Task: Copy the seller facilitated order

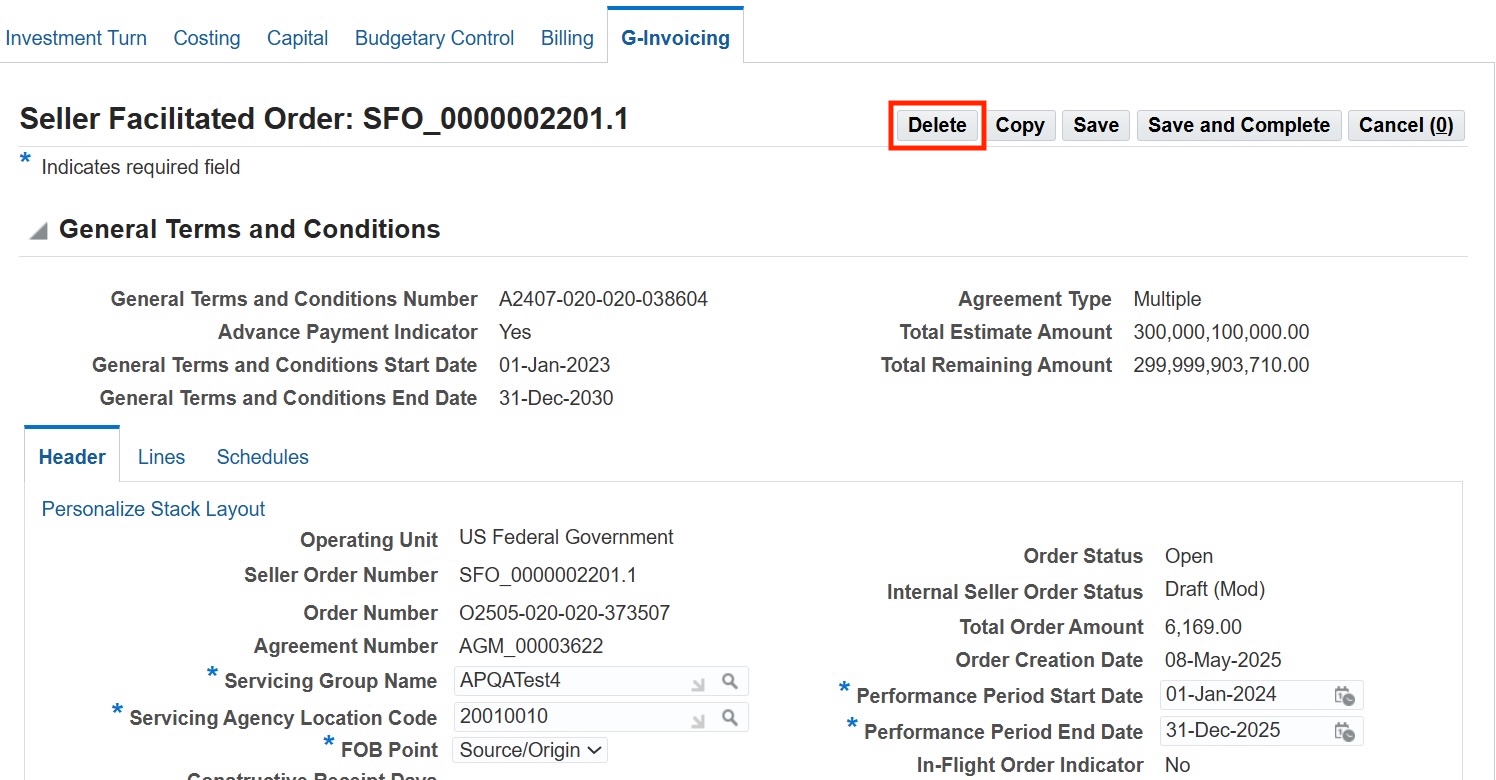Action: (1019, 125)
